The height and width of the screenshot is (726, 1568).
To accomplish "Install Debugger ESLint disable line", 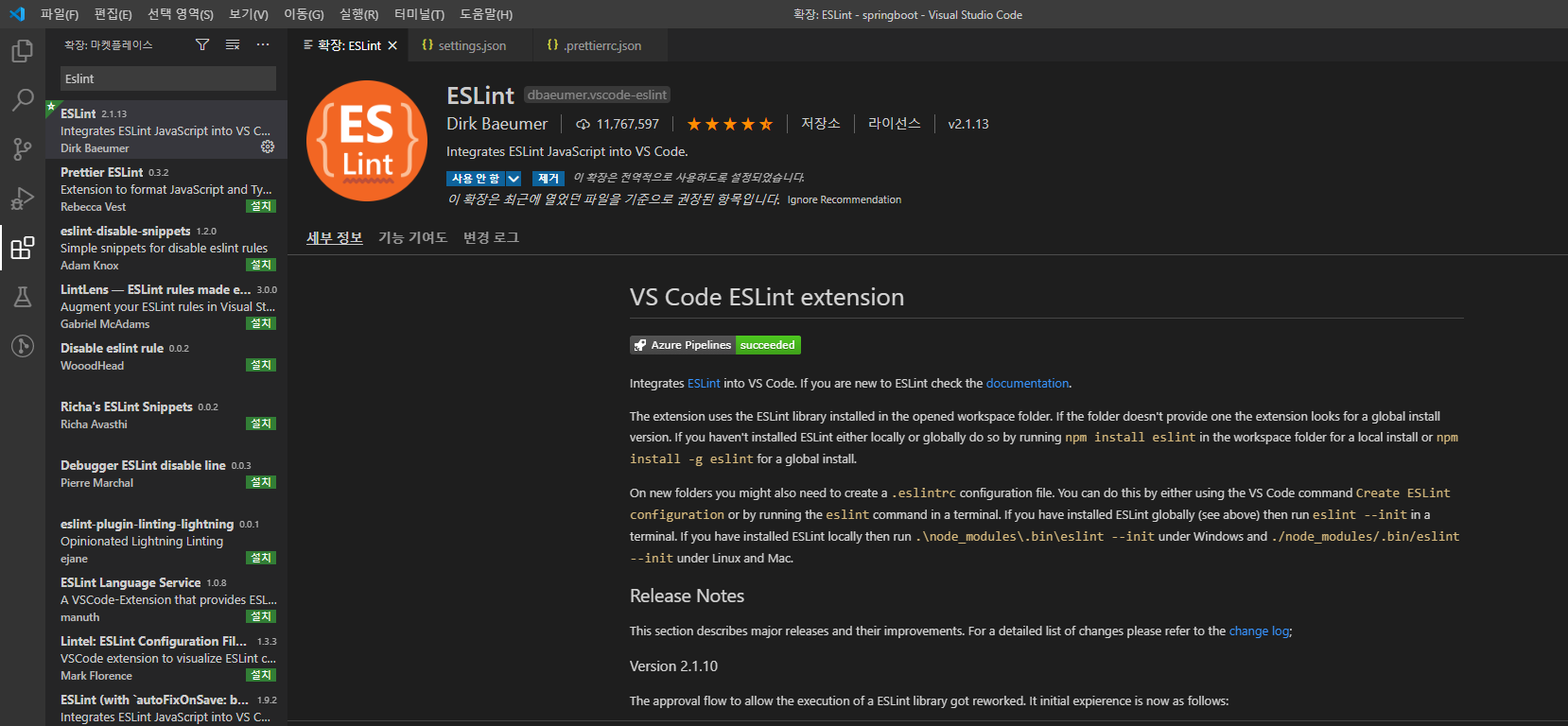I will point(261,482).
